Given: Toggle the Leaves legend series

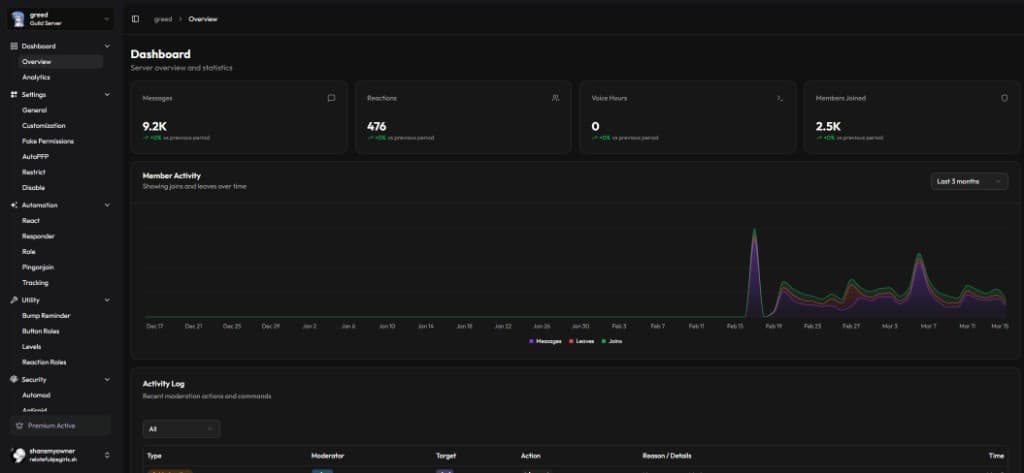Looking at the screenshot, I should click(581, 341).
